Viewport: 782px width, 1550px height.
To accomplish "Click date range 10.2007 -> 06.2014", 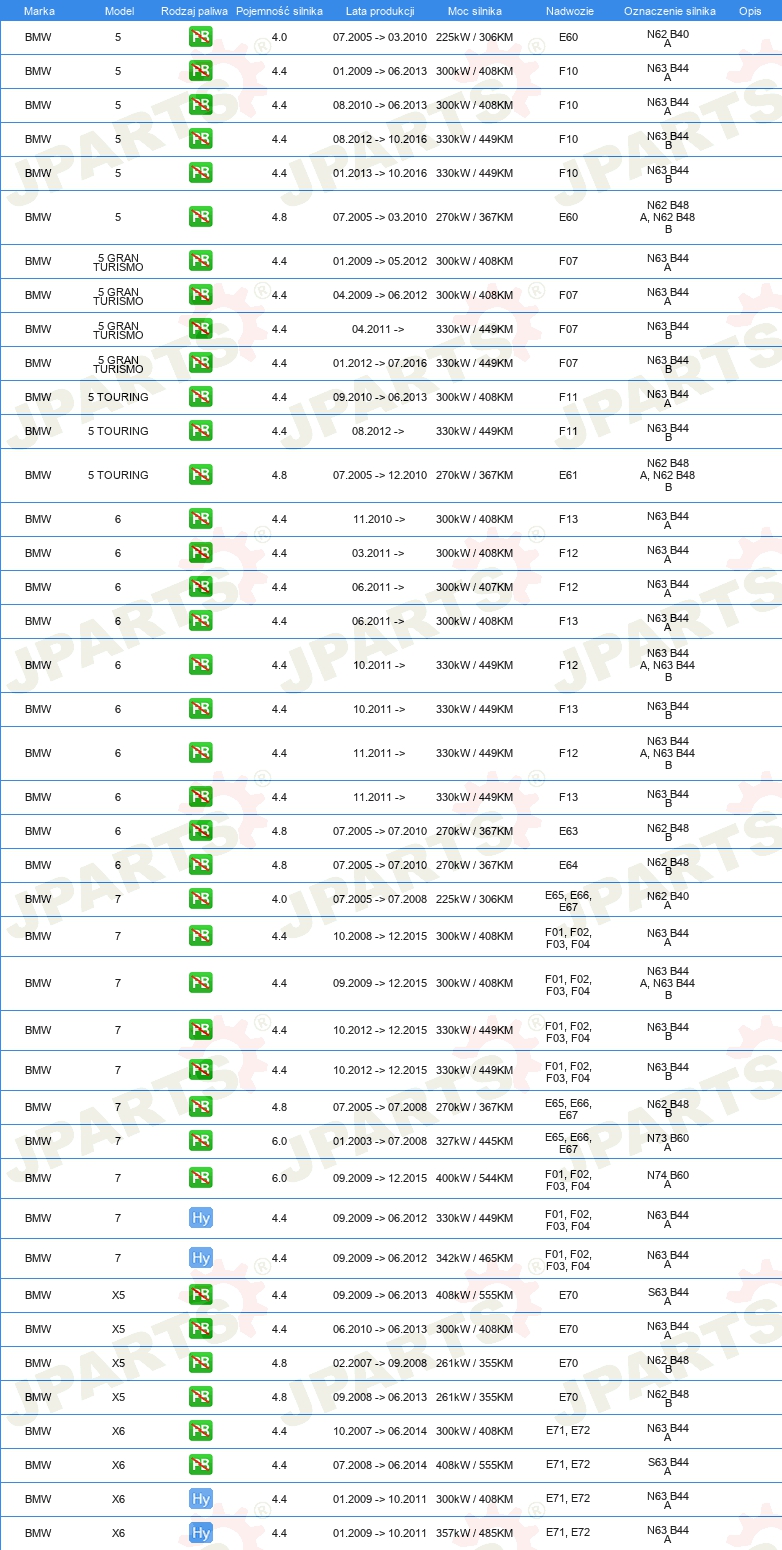I will click(380, 1431).
